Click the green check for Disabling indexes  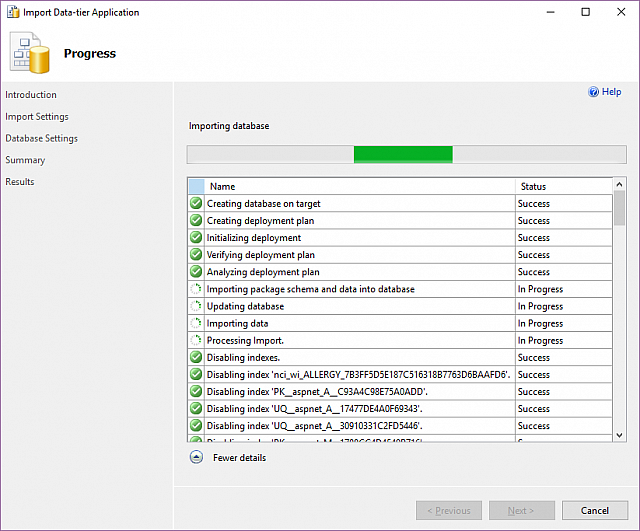196,357
